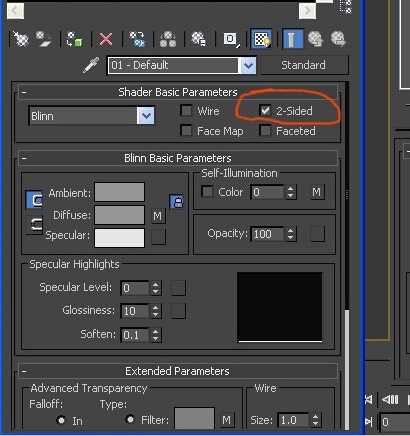Click the specular highlight graph preview

tap(280, 307)
